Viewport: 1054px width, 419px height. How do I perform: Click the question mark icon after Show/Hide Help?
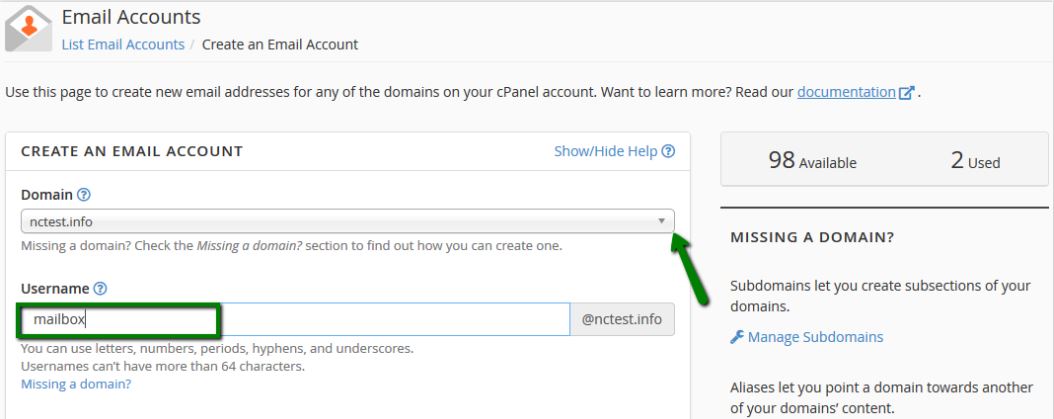pos(668,152)
